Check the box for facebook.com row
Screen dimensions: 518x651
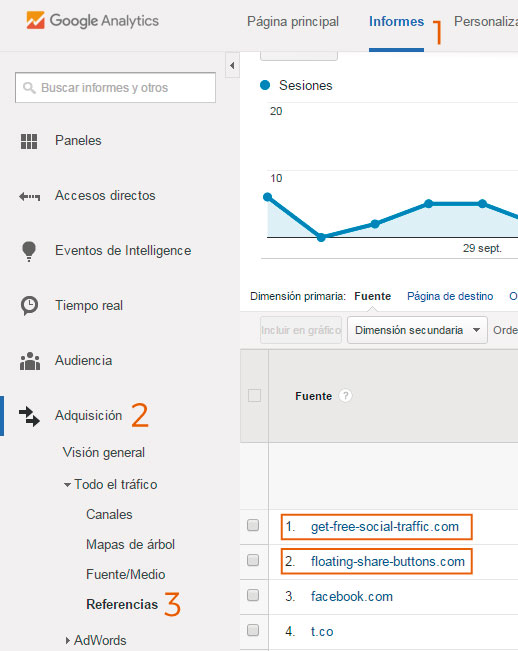(x=253, y=595)
